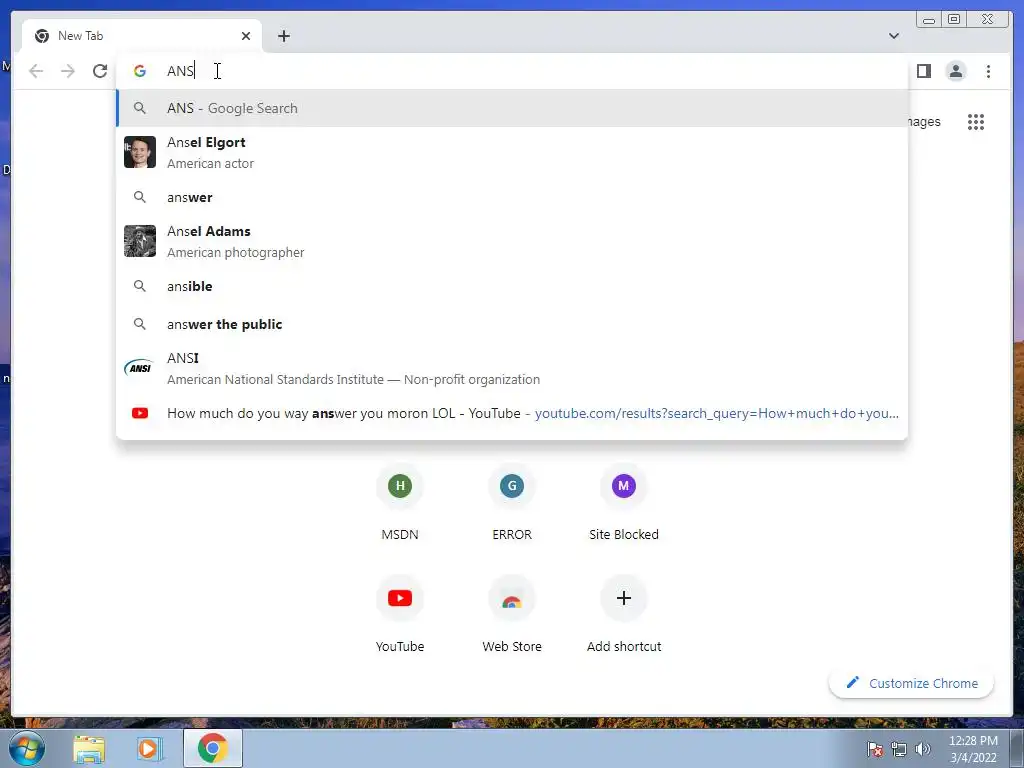Open the taskbar clock showing 12:28 PM
The image size is (1024, 768).
coord(973,749)
